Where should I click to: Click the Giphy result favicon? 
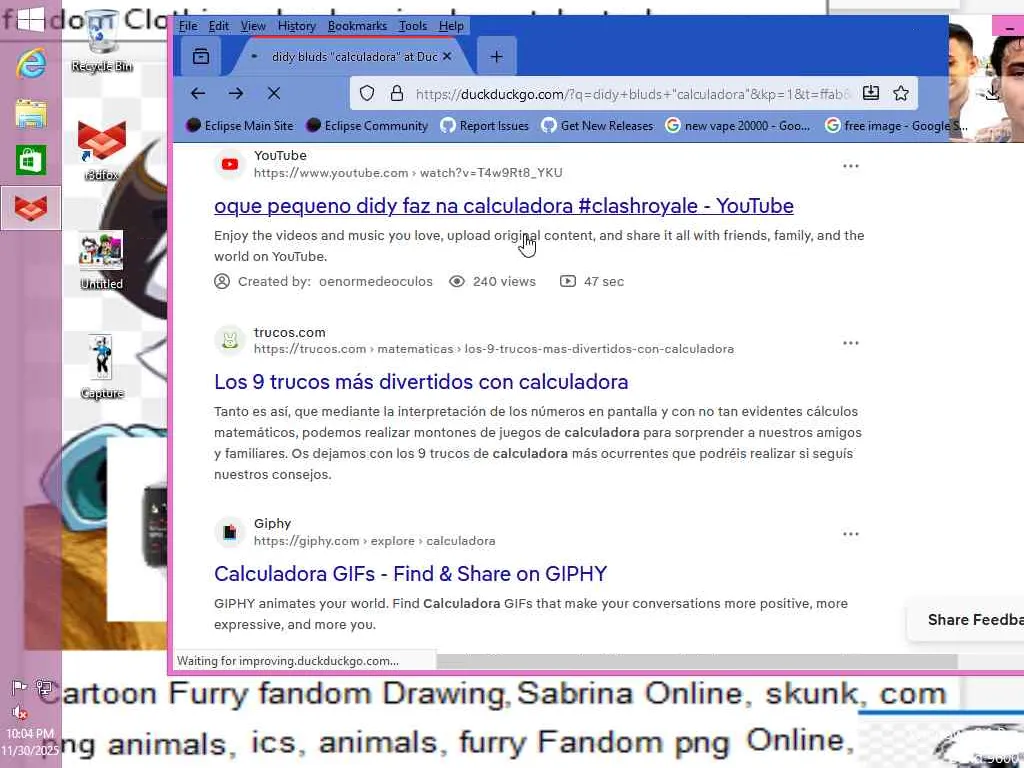tap(230, 532)
